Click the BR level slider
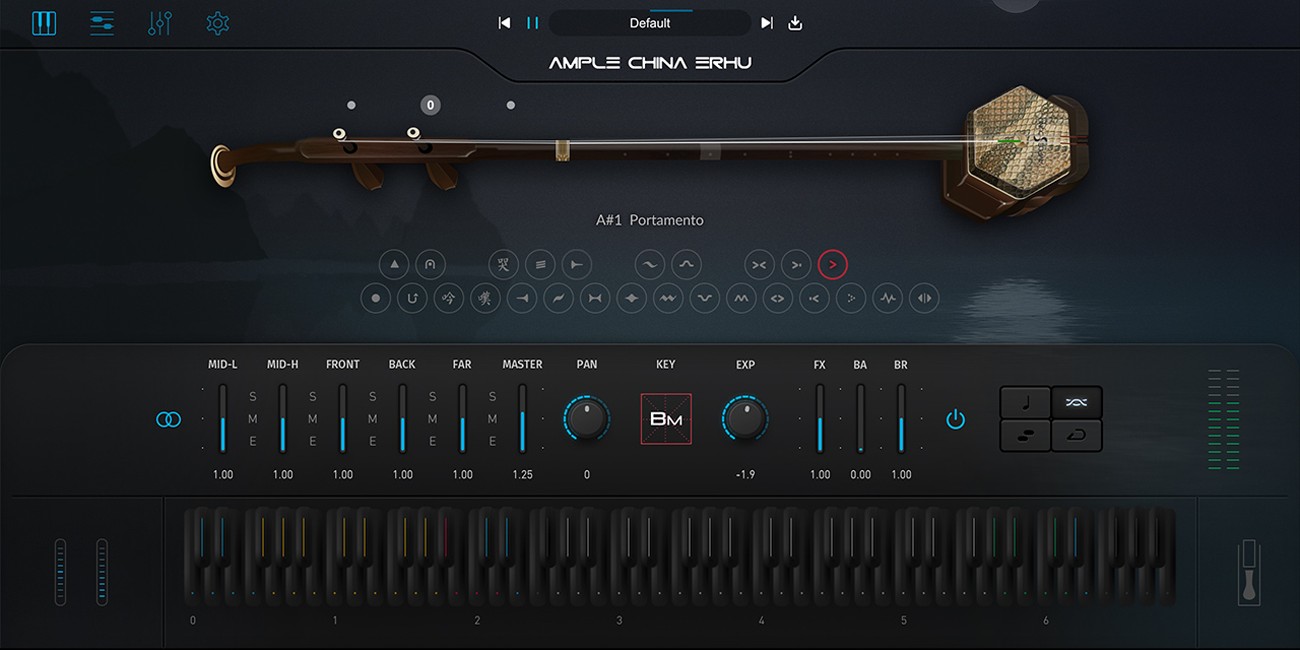Viewport: 1300px width, 650px height. 901,419
